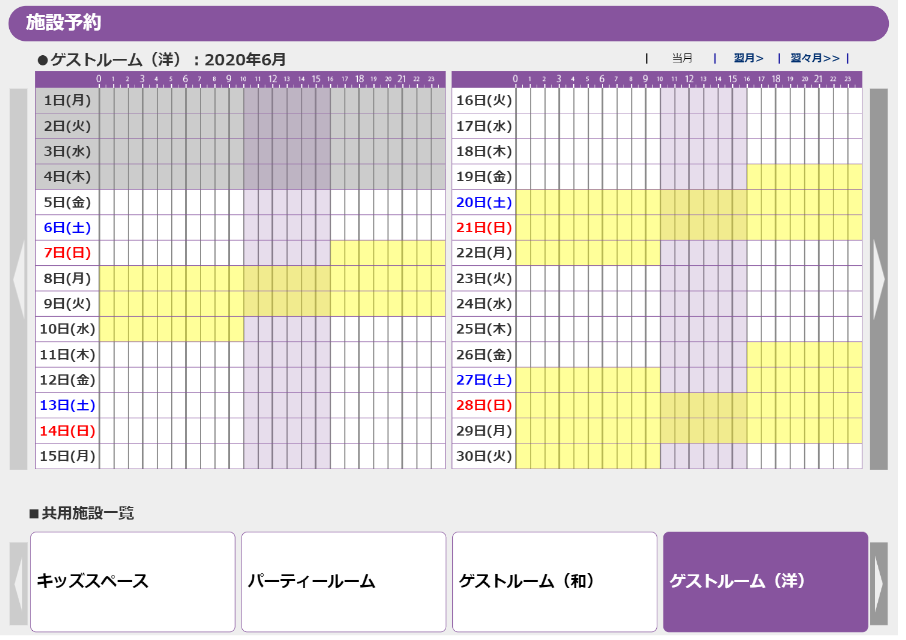906x640 pixels.
Task: Select the ゲストルーム（洋） facility tab
Action: [765, 582]
